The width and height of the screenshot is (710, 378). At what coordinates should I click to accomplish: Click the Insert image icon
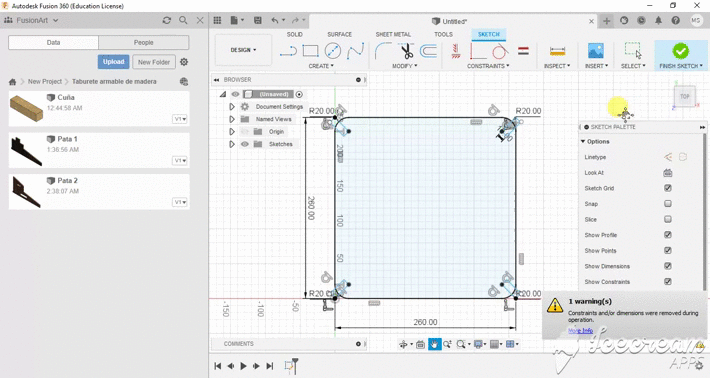coord(595,51)
